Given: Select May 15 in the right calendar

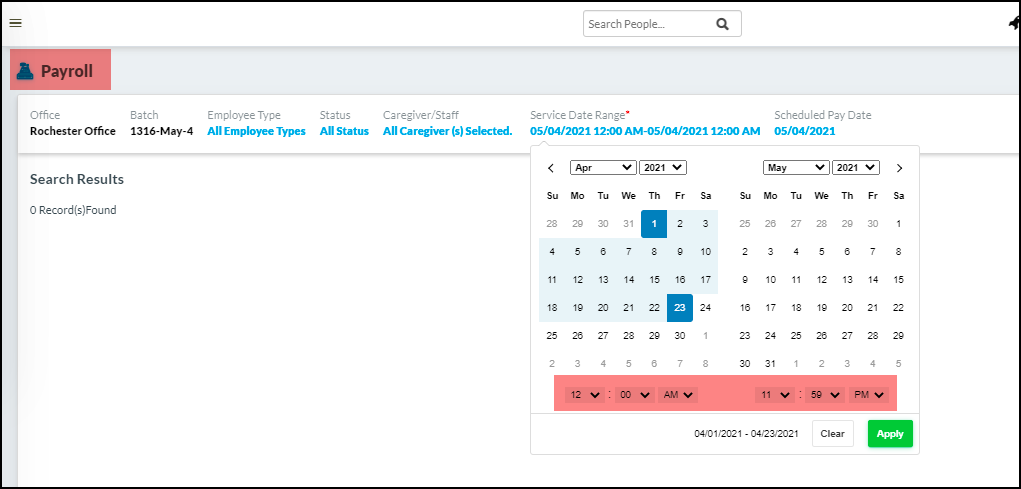Looking at the screenshot, I should click(898, 280).
